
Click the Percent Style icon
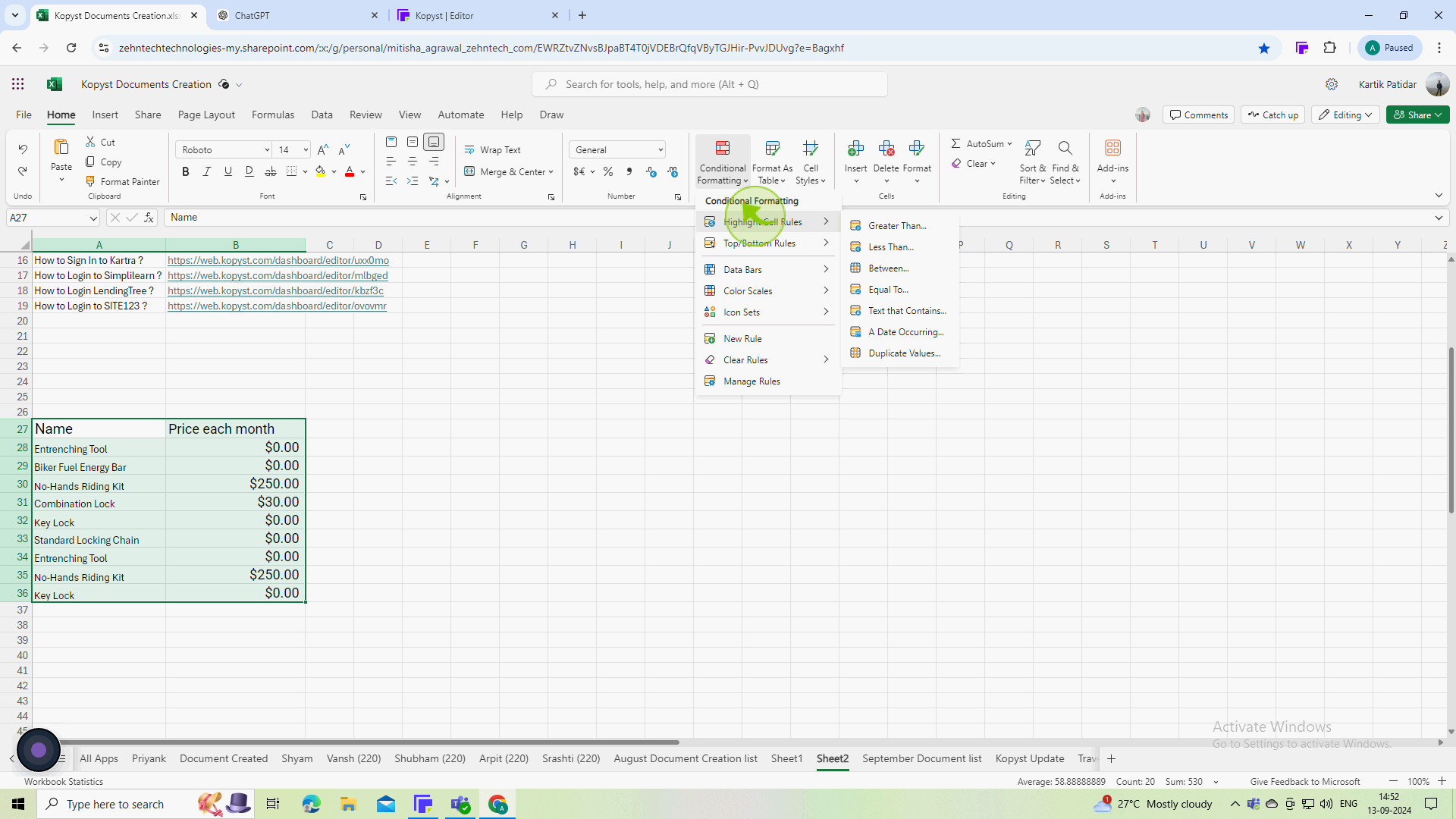[608, 171]
